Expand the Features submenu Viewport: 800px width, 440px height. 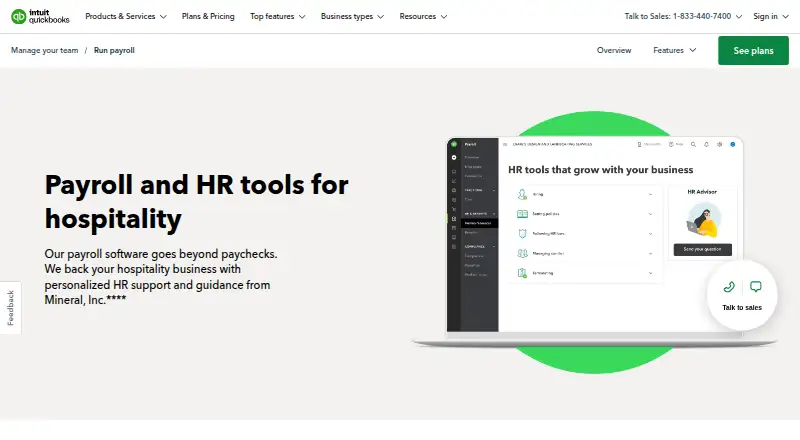(x=674, y=50)
